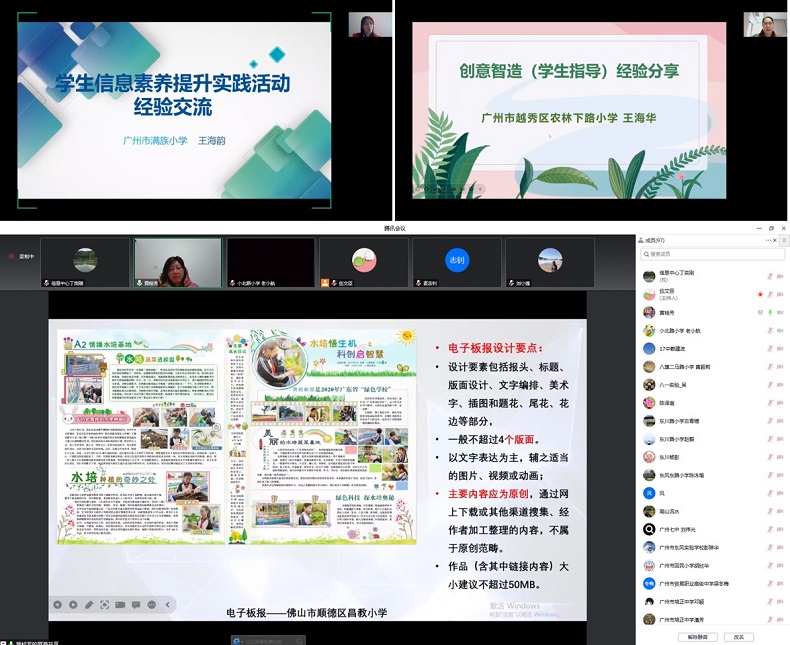Click the muted mic icon for 伍文臣
Viewport: 790px width, 645px height.
pyautogui.click(x=770, y=294)
